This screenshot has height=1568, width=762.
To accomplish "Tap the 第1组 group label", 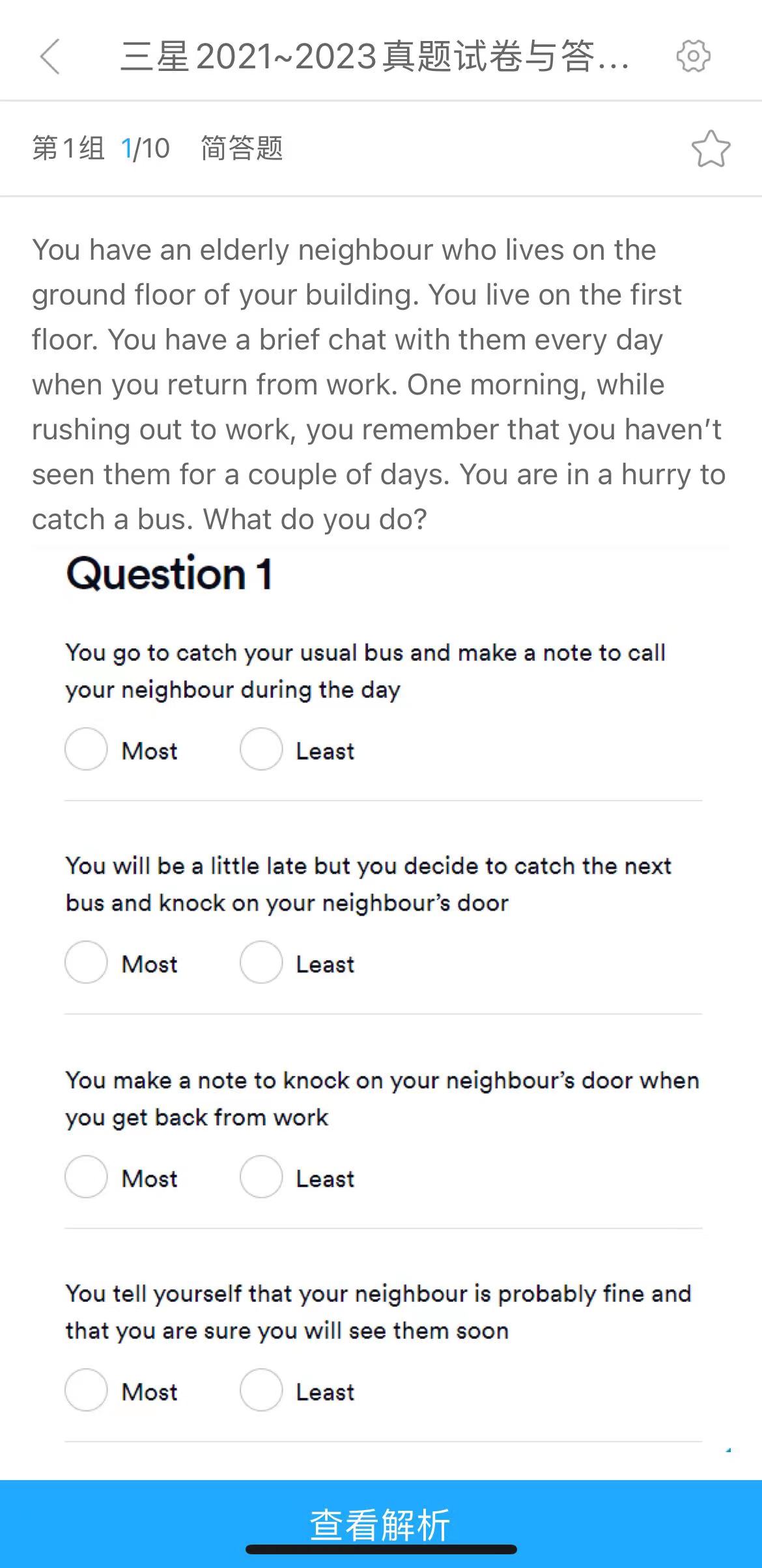I will [x=68, y=149].
